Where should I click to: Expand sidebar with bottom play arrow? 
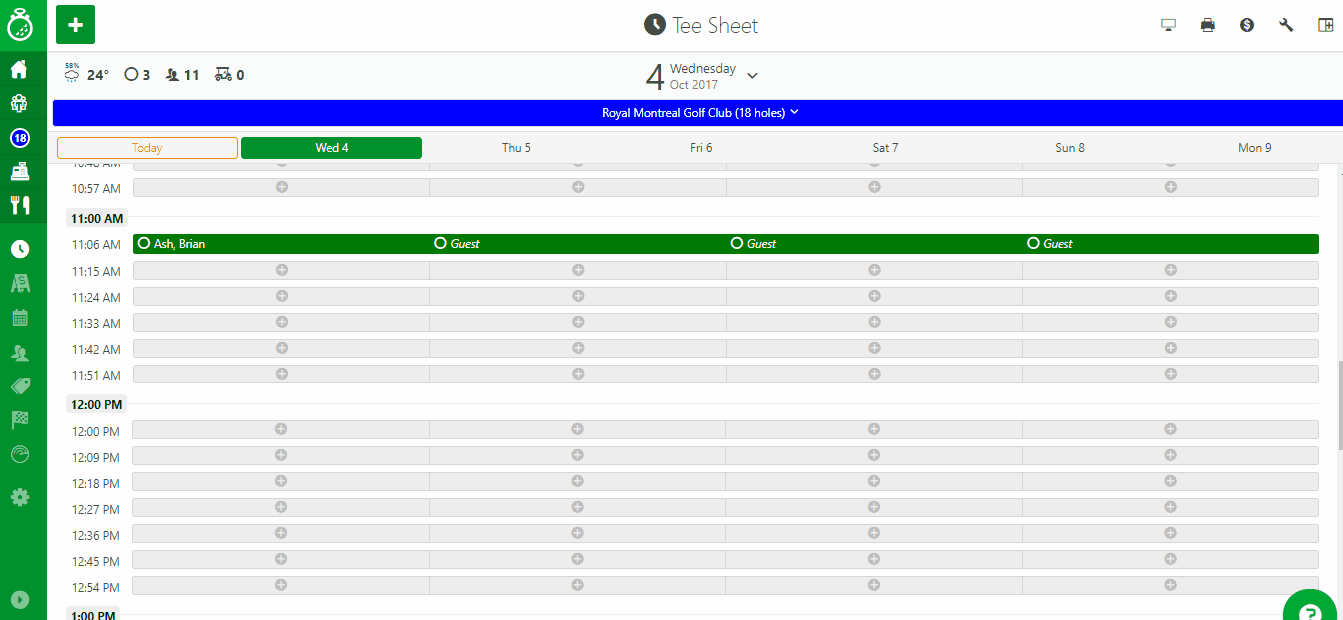pos(19,600)
